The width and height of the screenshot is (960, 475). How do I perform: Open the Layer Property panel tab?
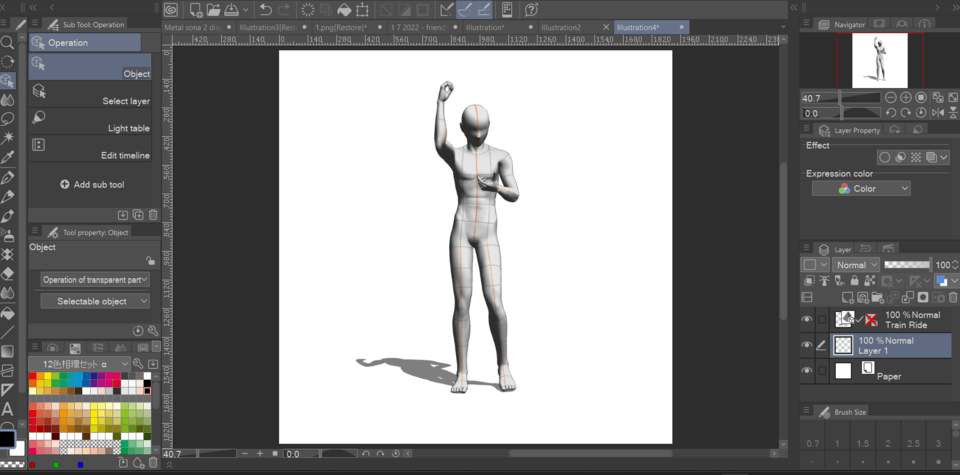(x=850, y=130)
